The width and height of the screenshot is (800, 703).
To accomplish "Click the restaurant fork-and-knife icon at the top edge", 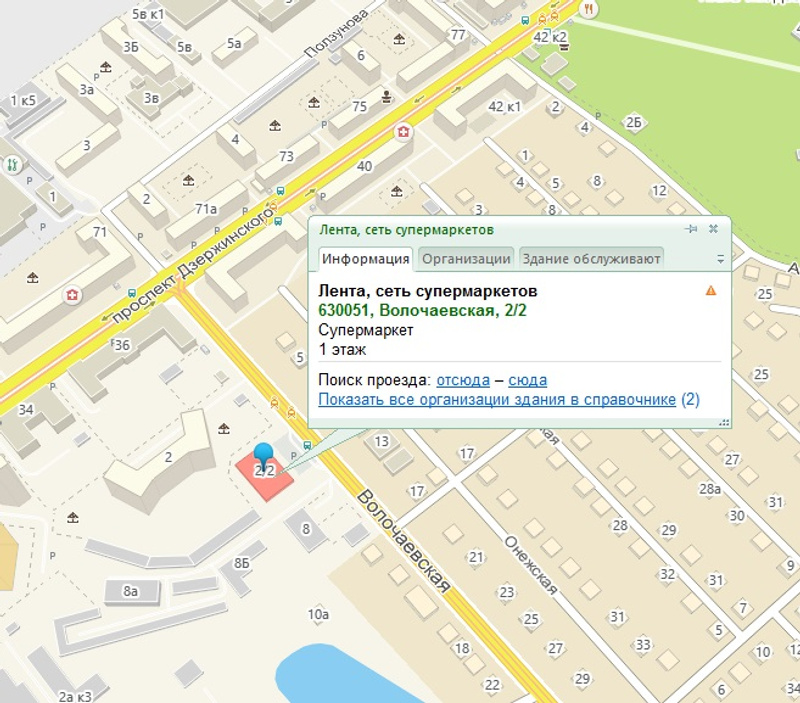I will pyautogui.click(x=590, y=8).
